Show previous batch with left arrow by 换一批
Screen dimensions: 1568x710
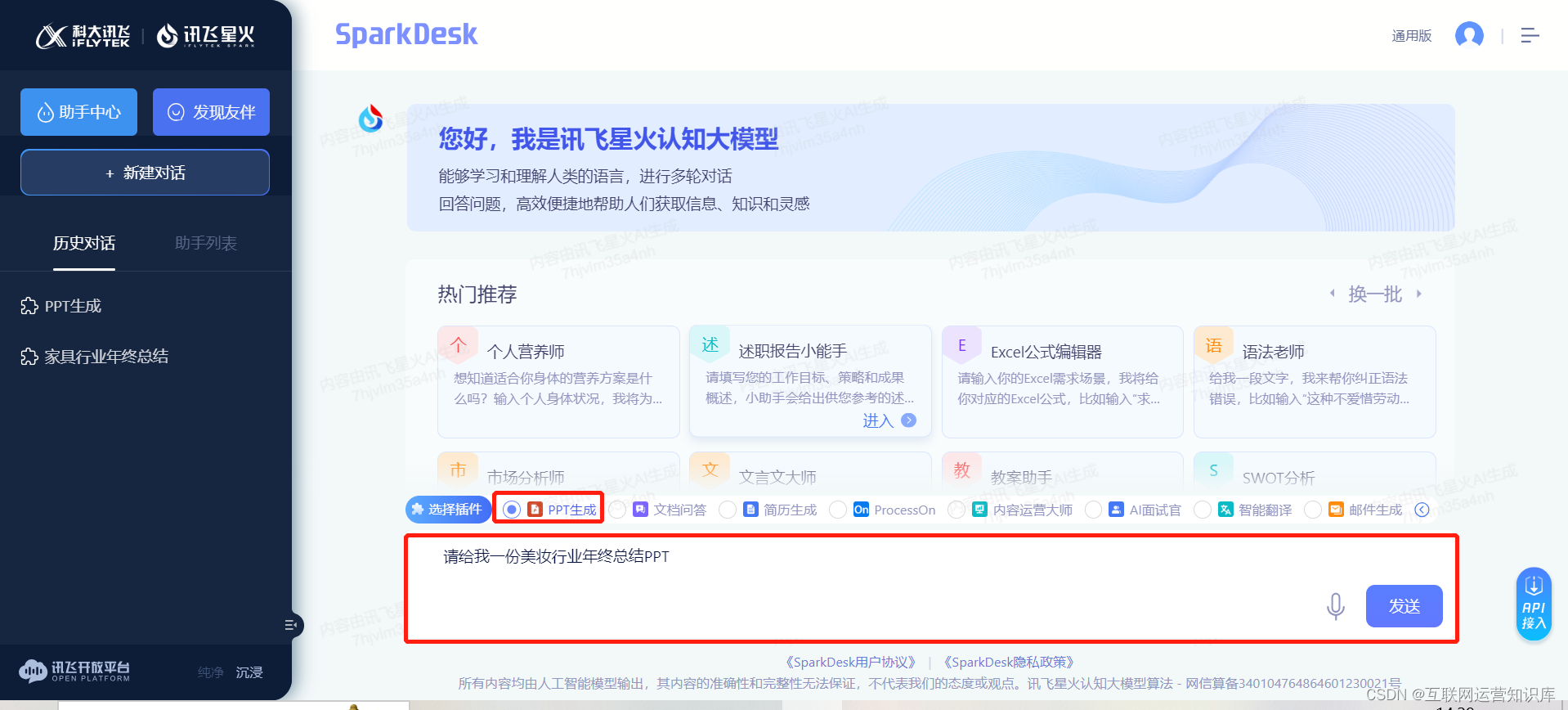pos(1332,294)
